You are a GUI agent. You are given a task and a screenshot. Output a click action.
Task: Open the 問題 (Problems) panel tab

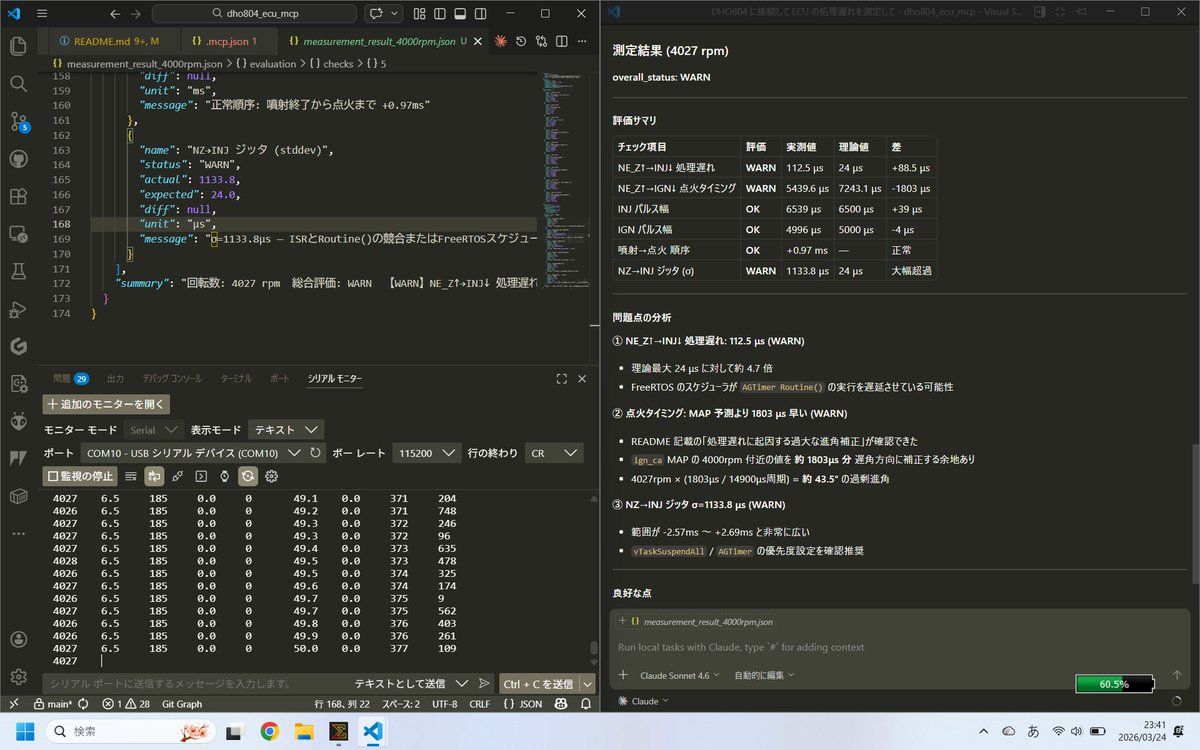[x=70, y=379]
